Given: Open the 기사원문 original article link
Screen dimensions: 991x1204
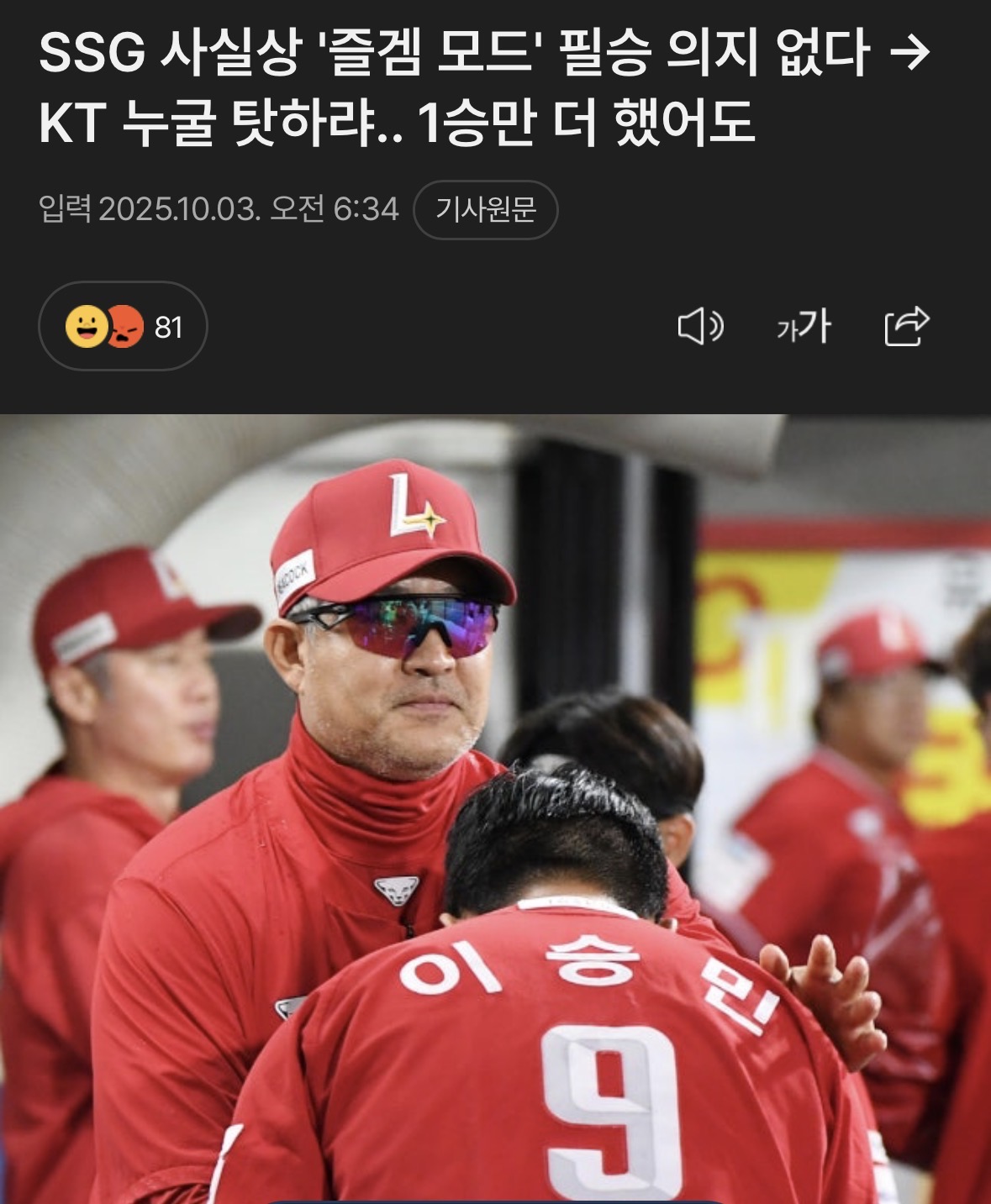Looking at the screenshot, I should (x=485, y=209).
